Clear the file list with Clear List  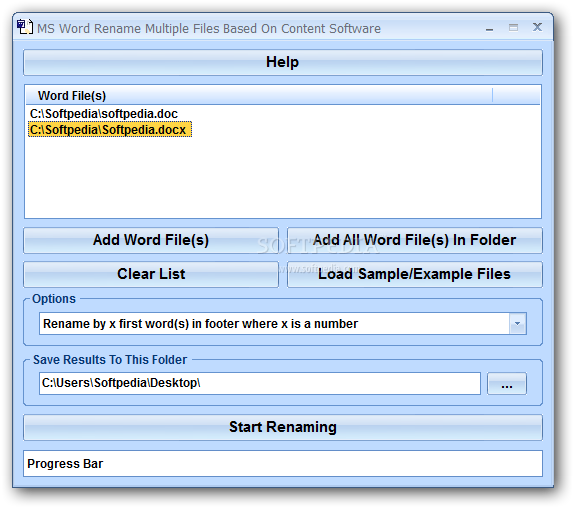(x=151, y=274)
